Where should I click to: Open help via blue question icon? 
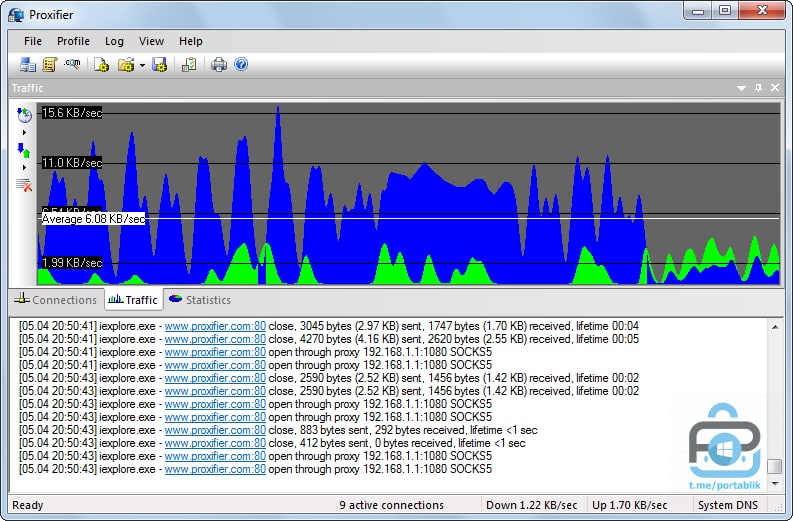(x=241, y=64)
